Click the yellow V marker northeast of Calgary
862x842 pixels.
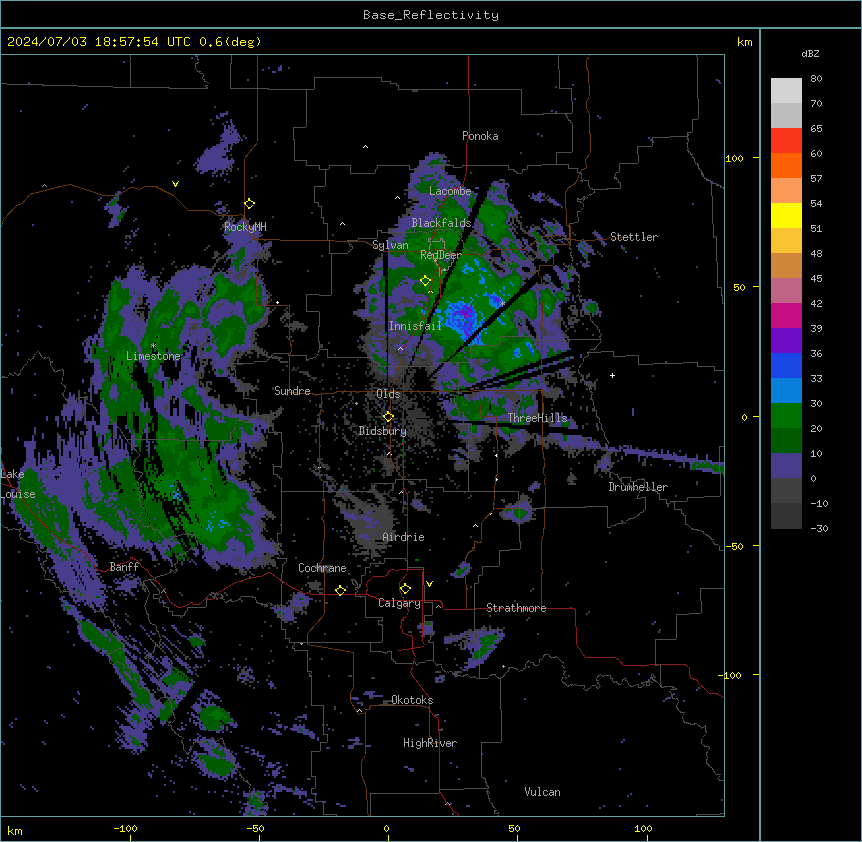coord(429,584)
